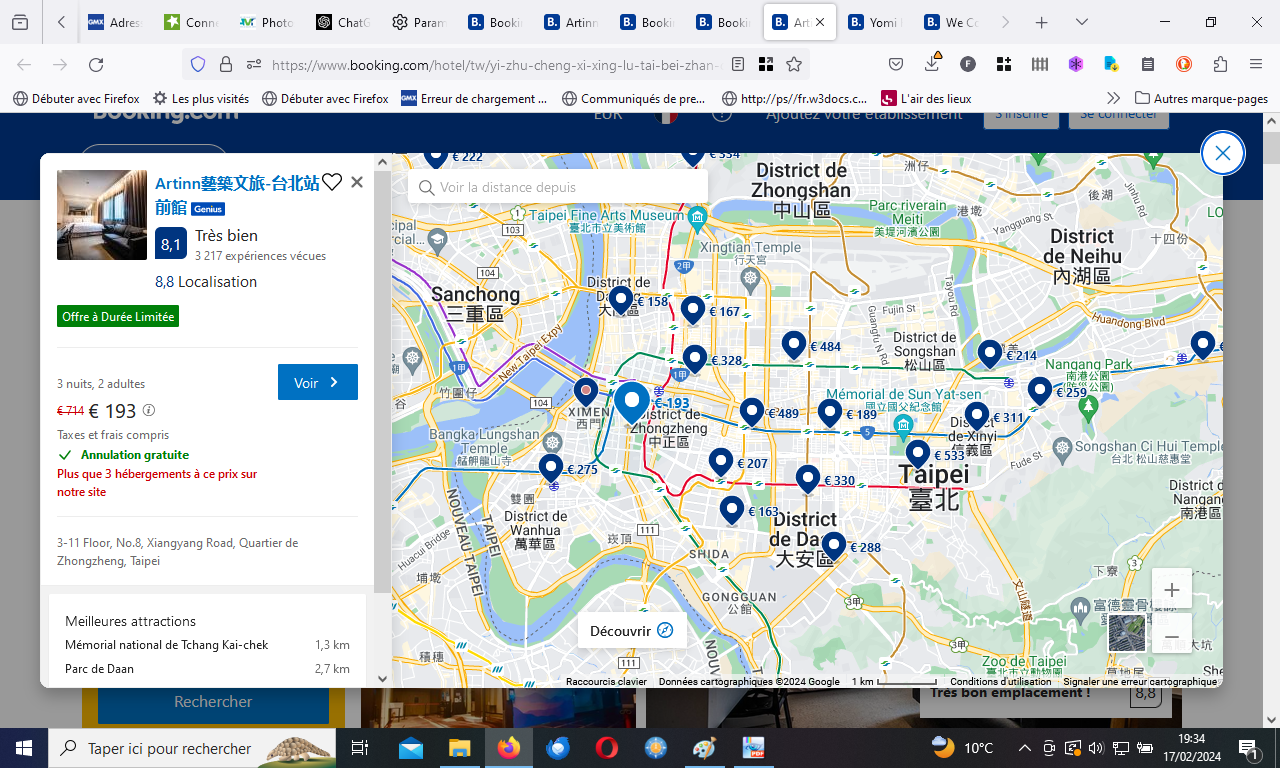Switch map to satellite view thumbnail
The height and width of the screenshot is (768, 1280).
(1127, 634)
